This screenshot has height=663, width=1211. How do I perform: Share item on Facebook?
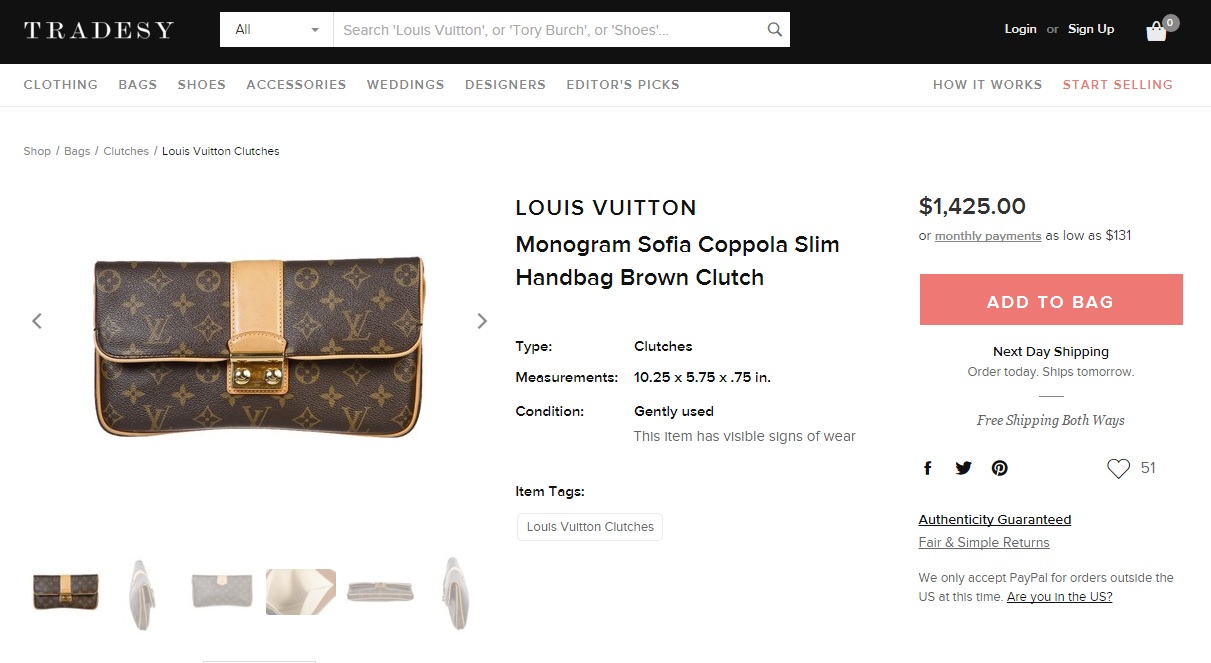tap(928, 468)
